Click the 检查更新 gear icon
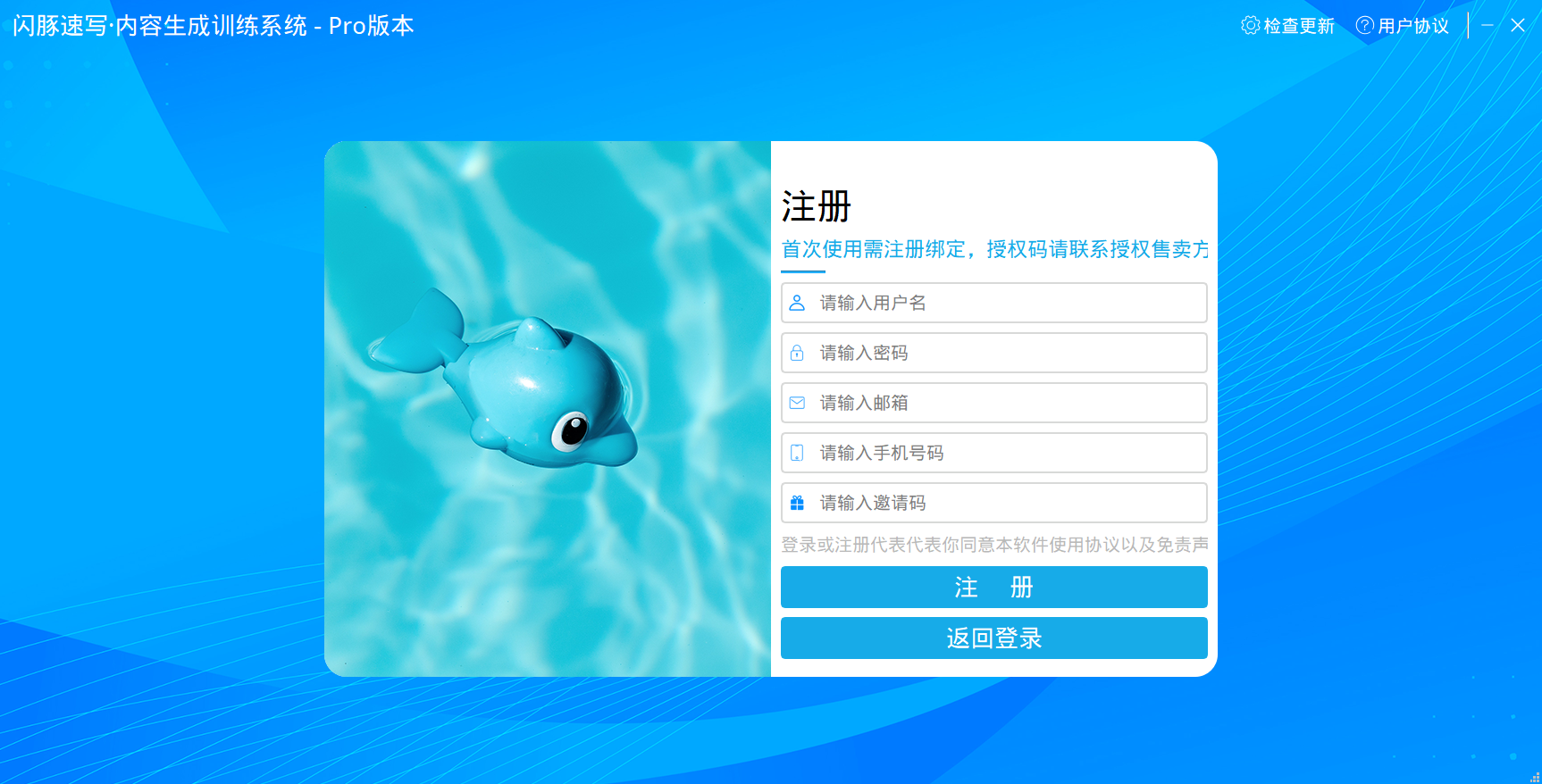The width and height of the screenshot is (1542, 784). click(x=1251, y=25)
